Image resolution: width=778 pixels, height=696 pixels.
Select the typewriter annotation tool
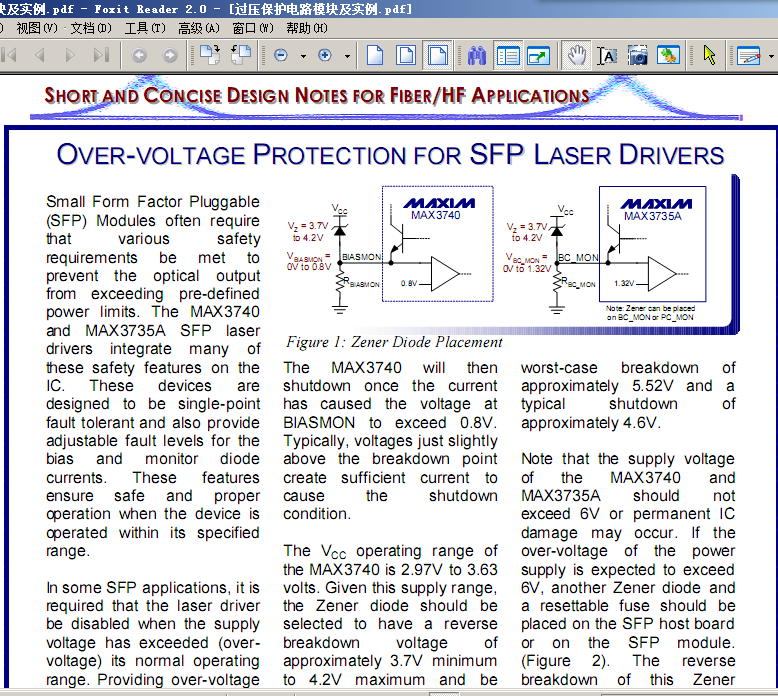tap(749, 56)
